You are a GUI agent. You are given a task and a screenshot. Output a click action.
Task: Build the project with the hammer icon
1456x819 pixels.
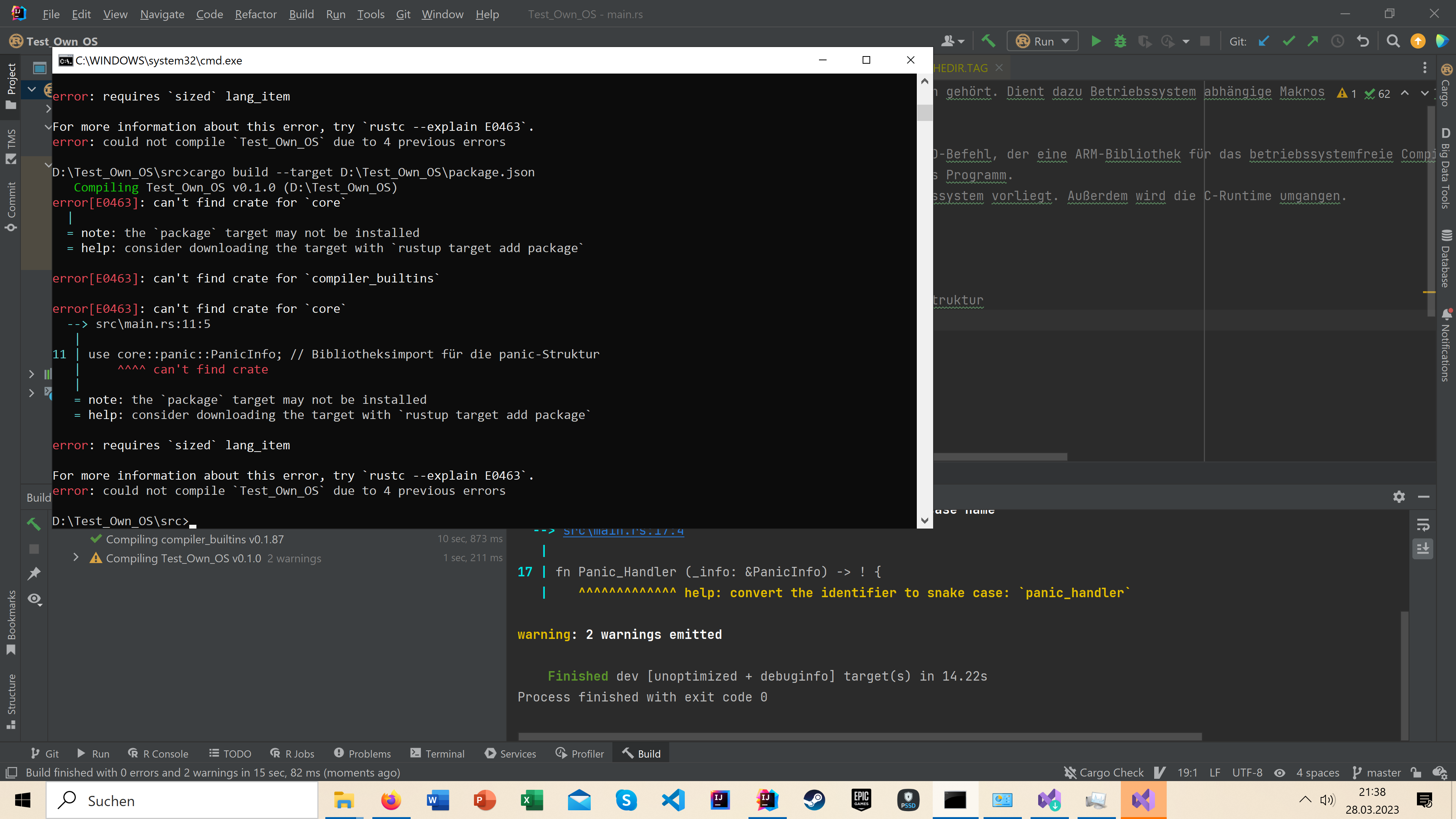(x=988, y=41)
